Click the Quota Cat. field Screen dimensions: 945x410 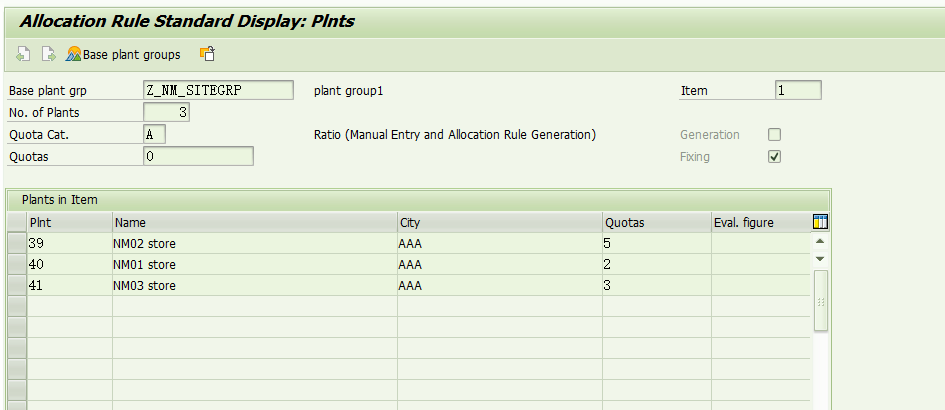tap(154, 134)
